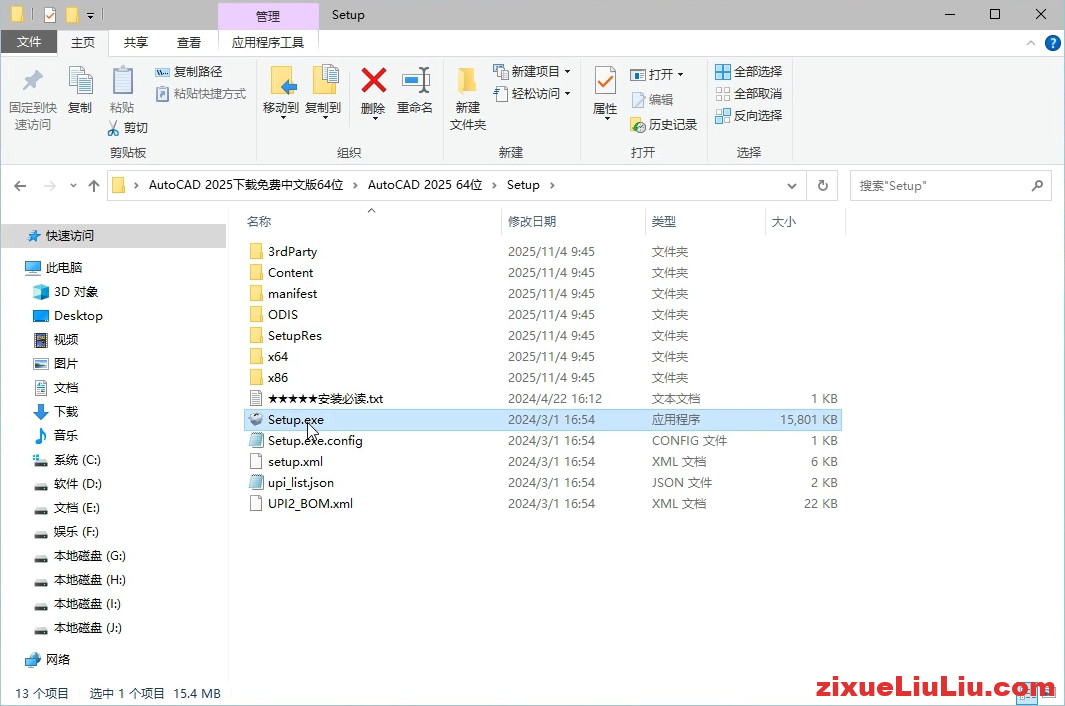Click the 全部选择 select all button
The width and height of the screenshot is (1065, 706).
(x=750, y=71)
